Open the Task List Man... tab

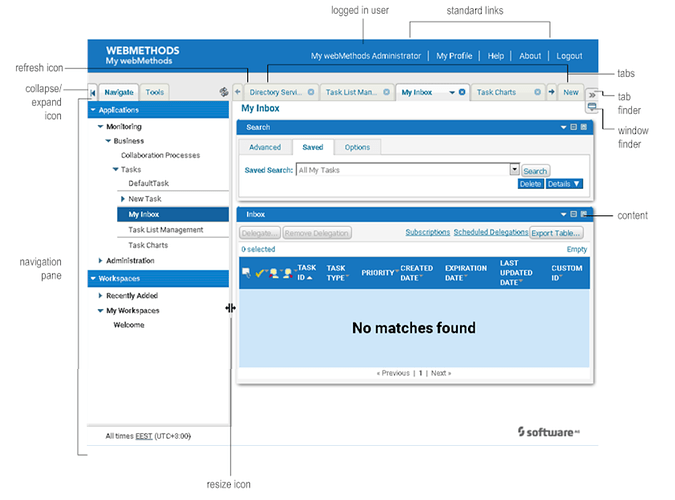point(351,92)
